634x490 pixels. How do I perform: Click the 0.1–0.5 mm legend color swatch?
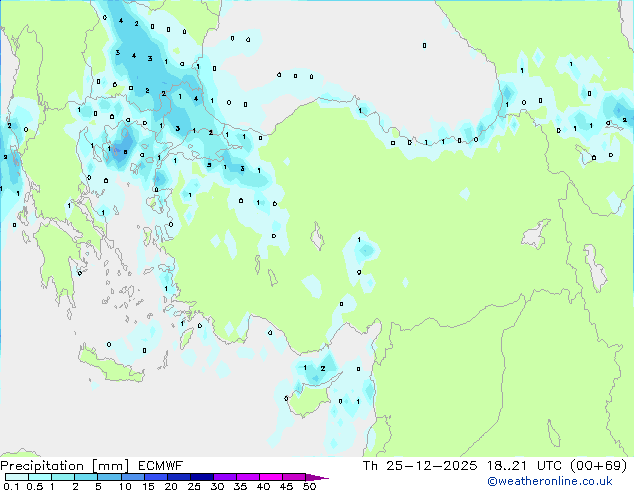17,477
